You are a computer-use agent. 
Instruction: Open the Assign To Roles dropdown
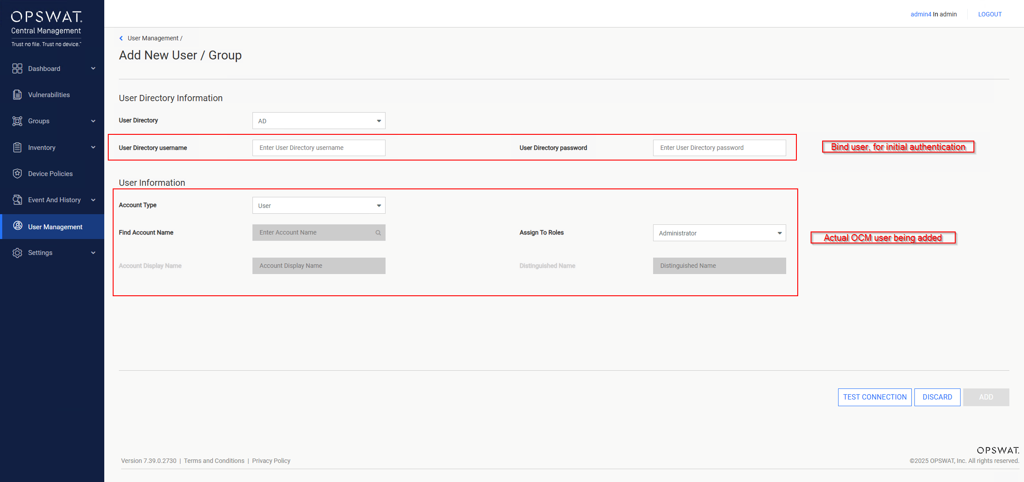(x=720, y=233)
